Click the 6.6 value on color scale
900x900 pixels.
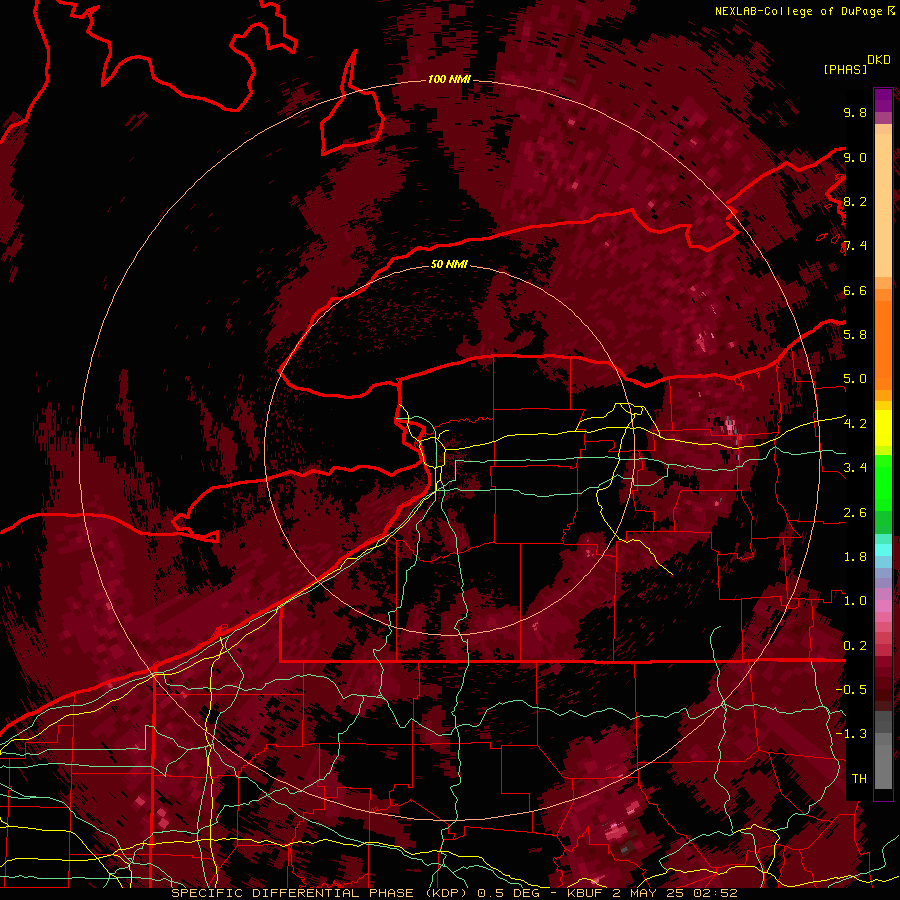click(855, 290)
